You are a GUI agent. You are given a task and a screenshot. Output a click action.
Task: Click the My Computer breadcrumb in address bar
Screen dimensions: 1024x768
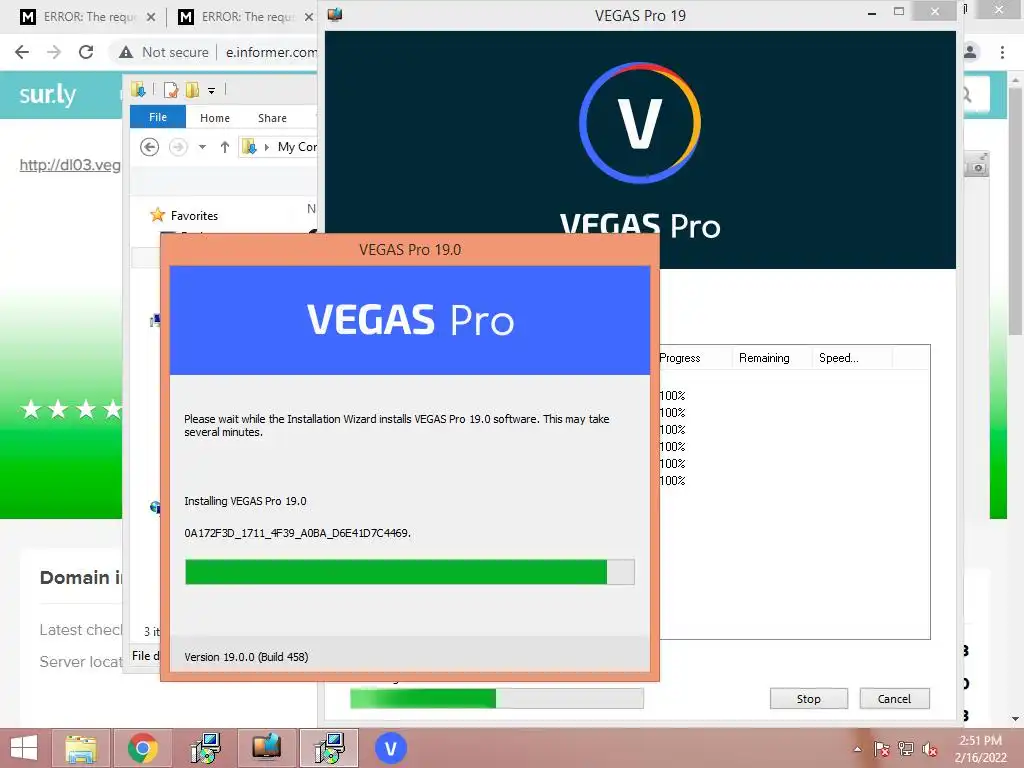pos(297,147)
